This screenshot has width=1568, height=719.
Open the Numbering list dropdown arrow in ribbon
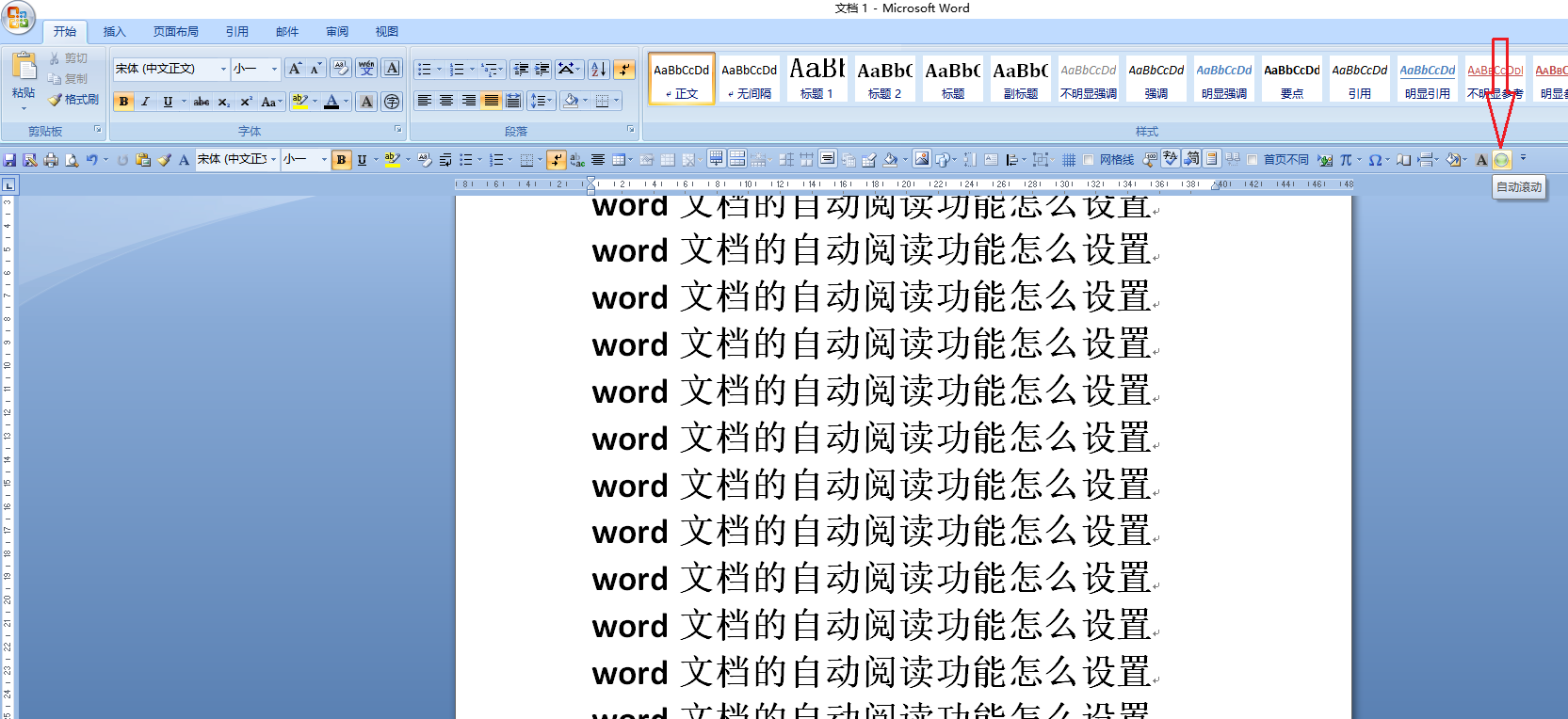(472, 70)
